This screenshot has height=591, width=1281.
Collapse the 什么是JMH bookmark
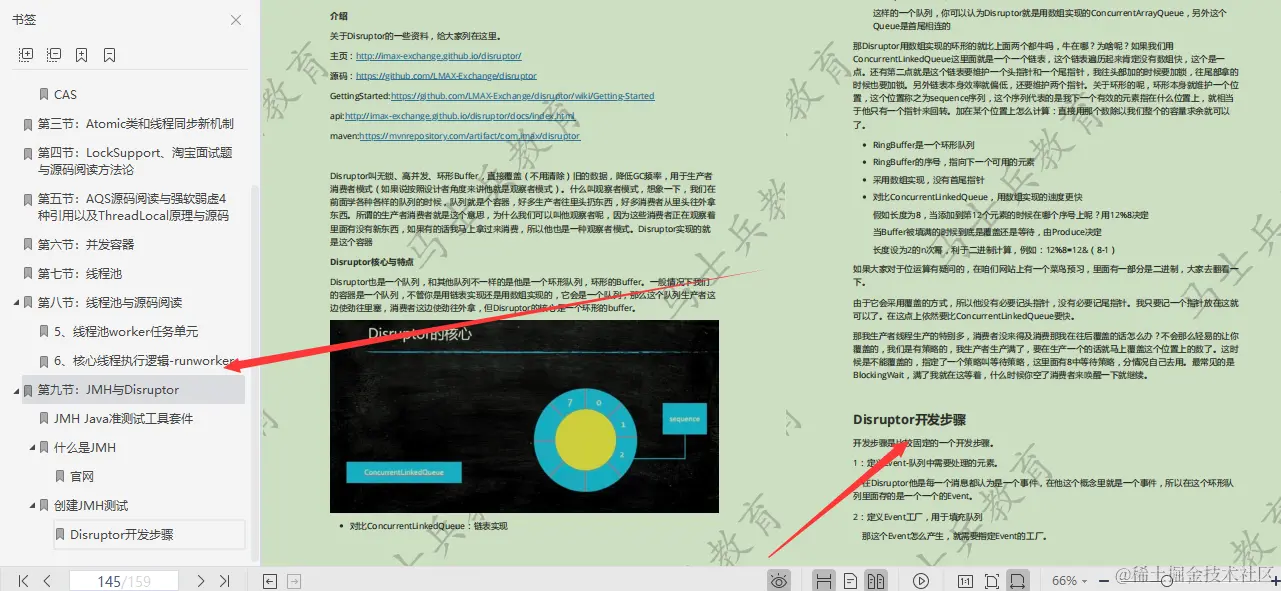pyautogui.click(x=32, y=448)
